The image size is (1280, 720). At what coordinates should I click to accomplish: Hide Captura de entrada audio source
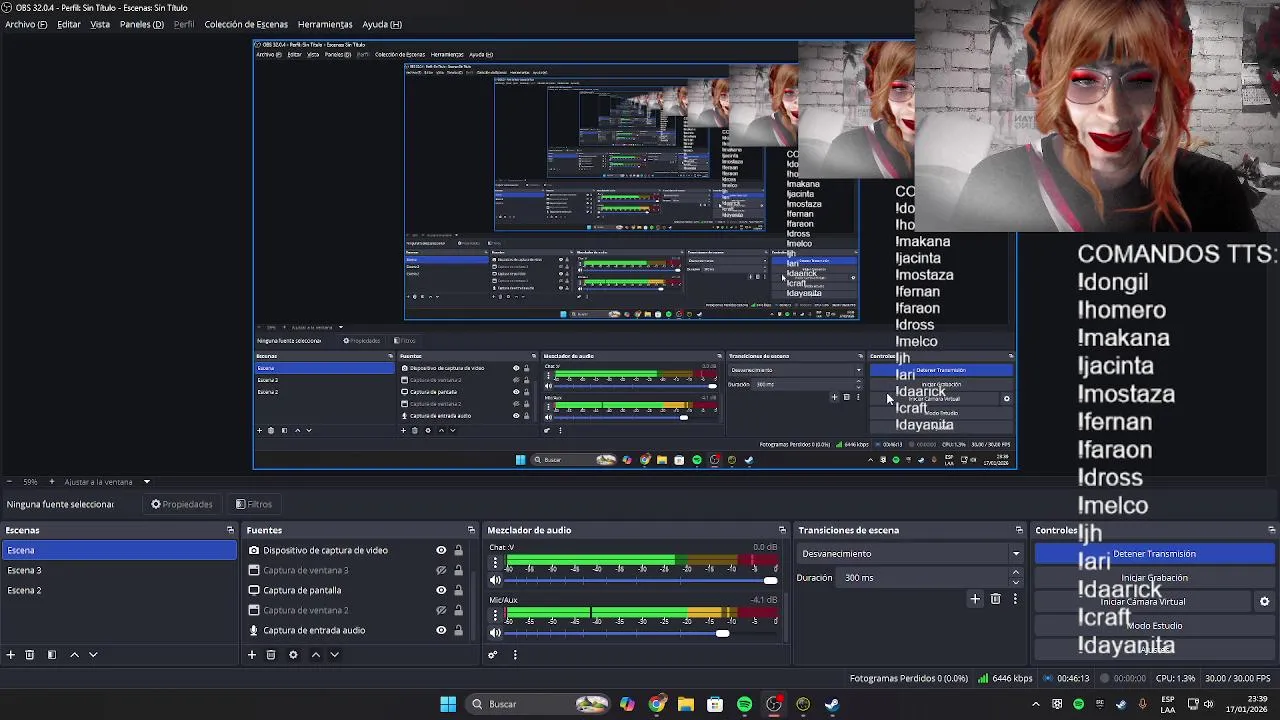coord(441,630)
